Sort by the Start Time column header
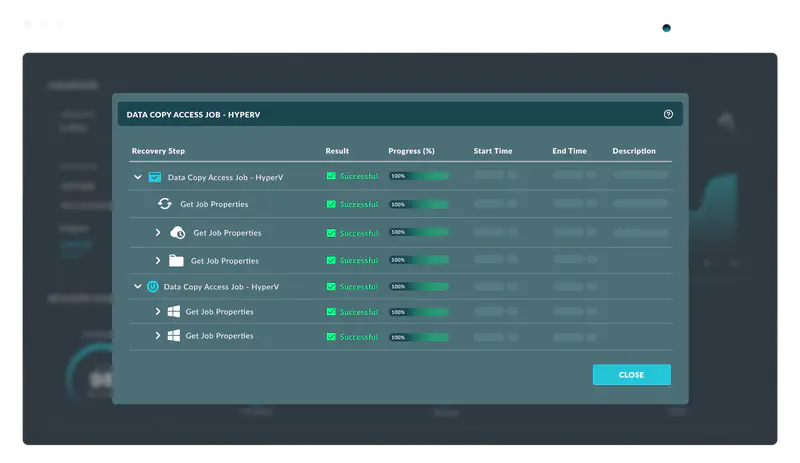 click(493, 151)
